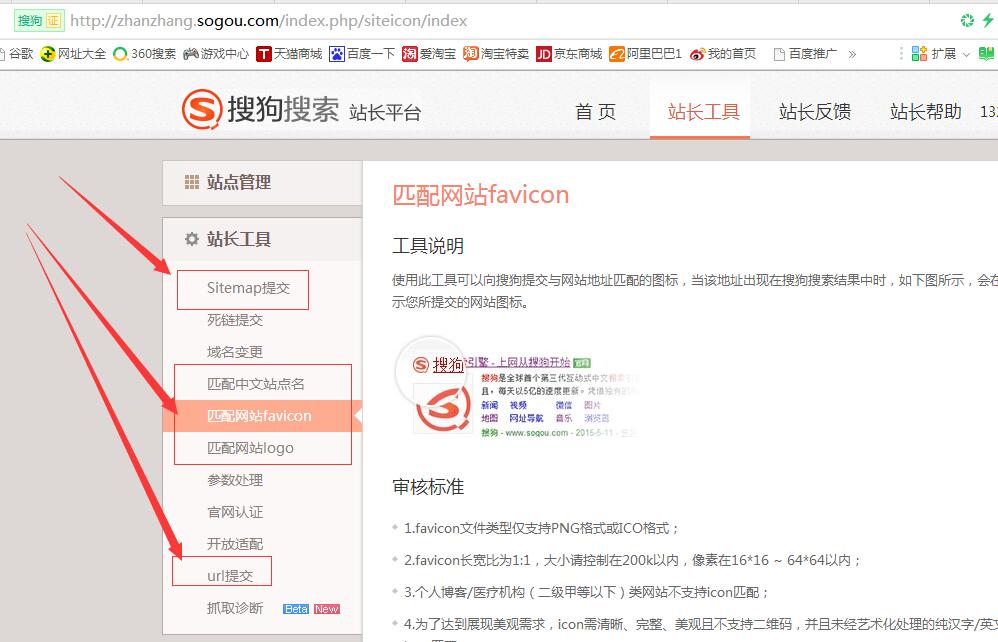Expand the bookmarks overflow chevron

[852, 54]
